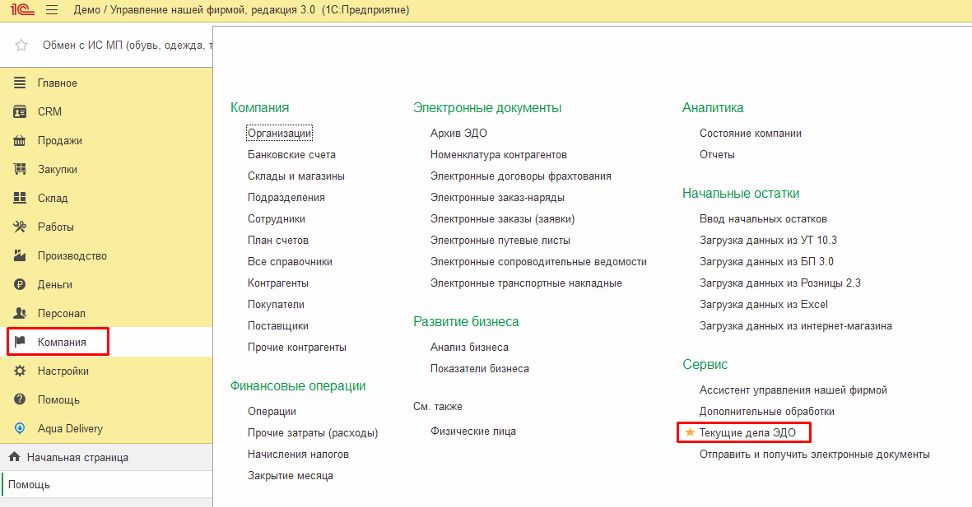Open Текущие дела ЭДО
The width and height of the screenshot is (972, 507).
coord(747,433)
